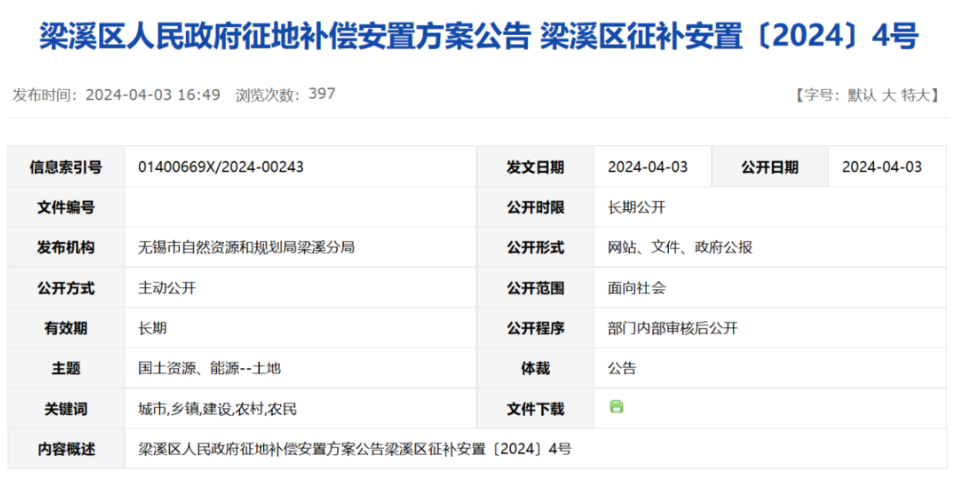
Task: Select the 发文日期 value 2024-04-03
Action: [x=648, y=167]
